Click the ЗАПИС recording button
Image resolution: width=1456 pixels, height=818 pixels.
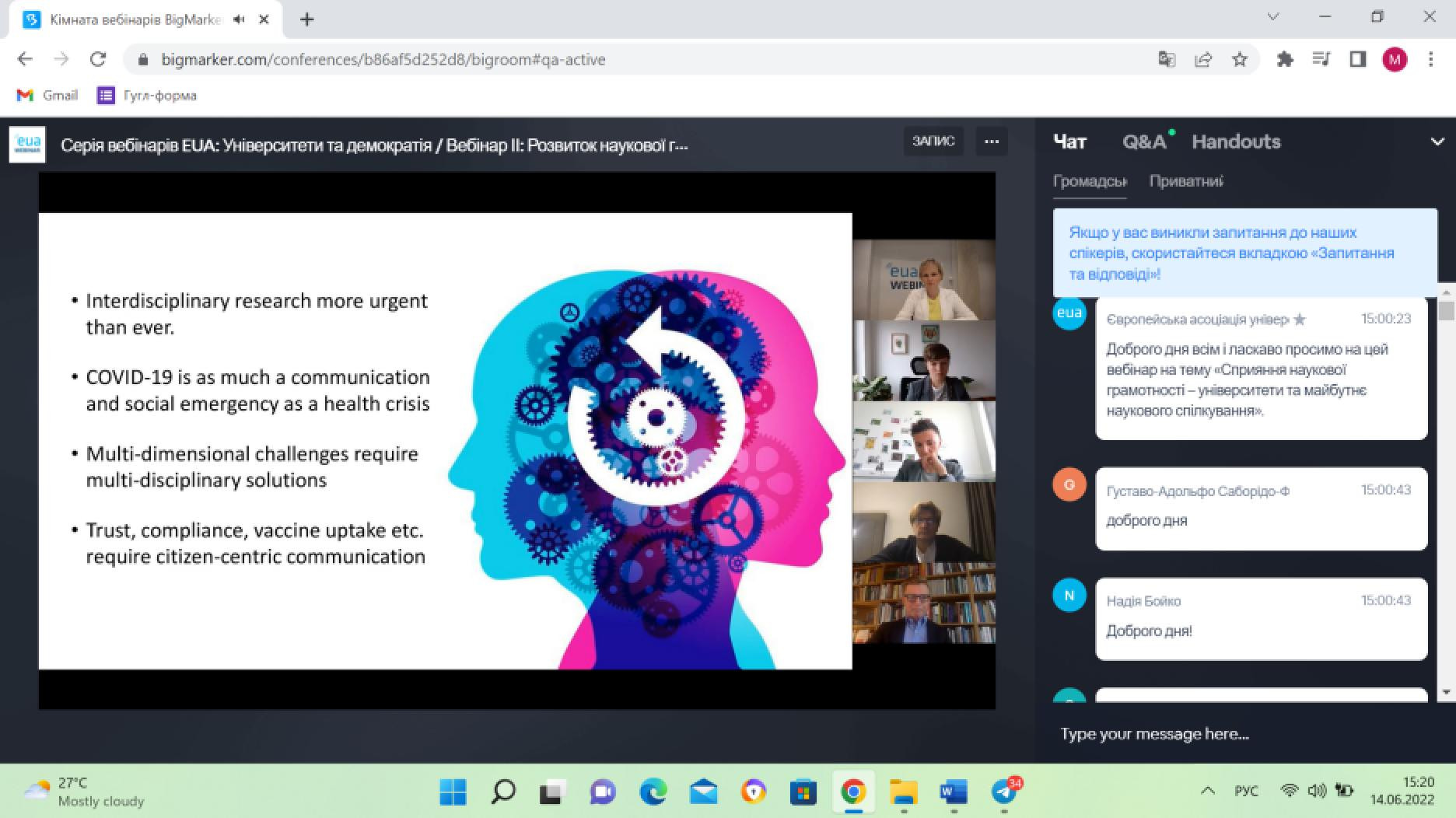coord(933,141)
